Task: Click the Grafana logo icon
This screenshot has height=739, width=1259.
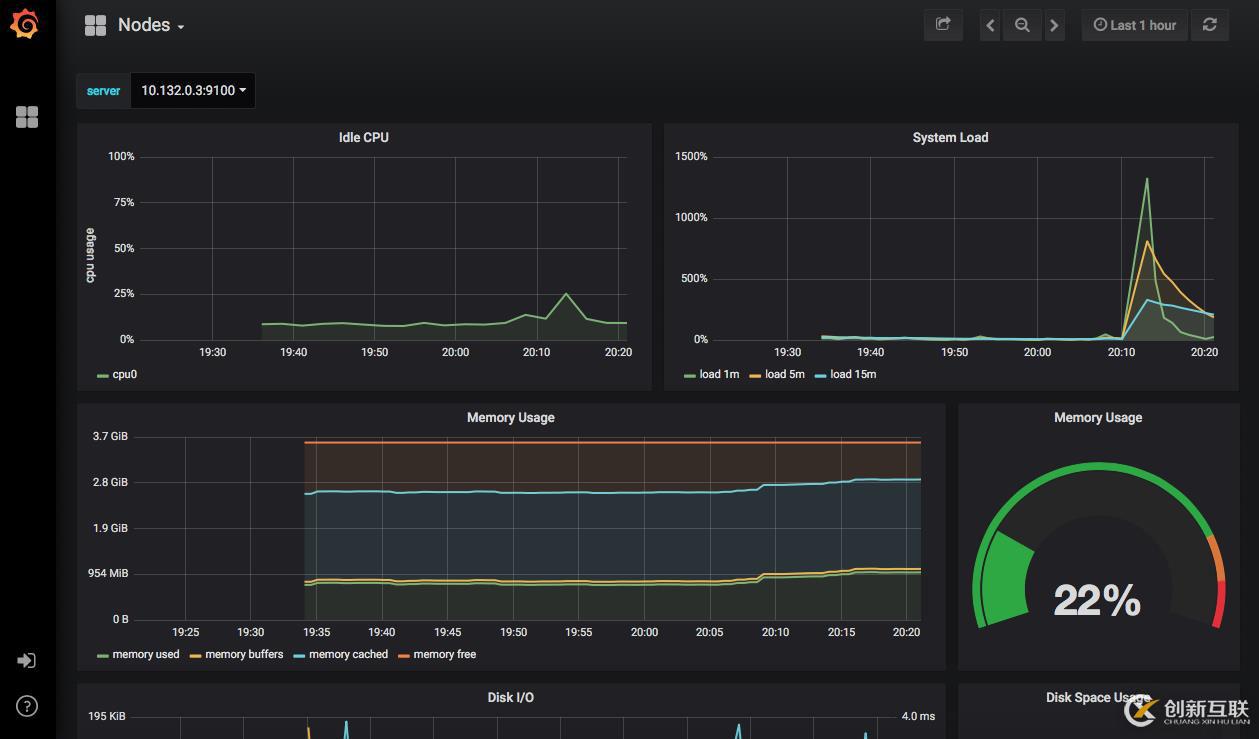Action: [25, 25]
